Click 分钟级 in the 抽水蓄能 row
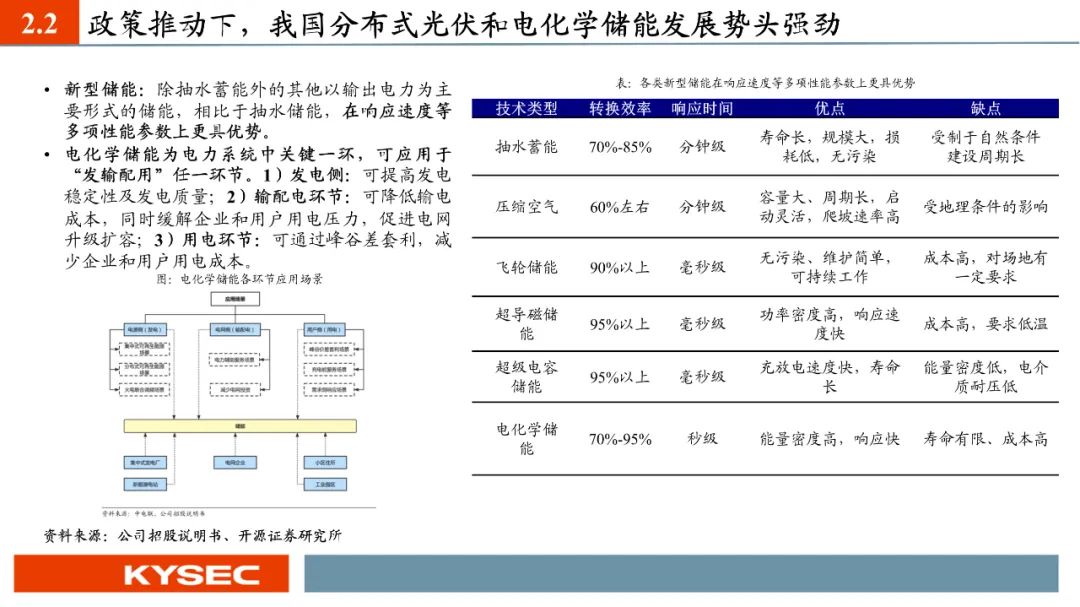The height and width of the screenshot is (607, 1080). [x=702, y=147]
